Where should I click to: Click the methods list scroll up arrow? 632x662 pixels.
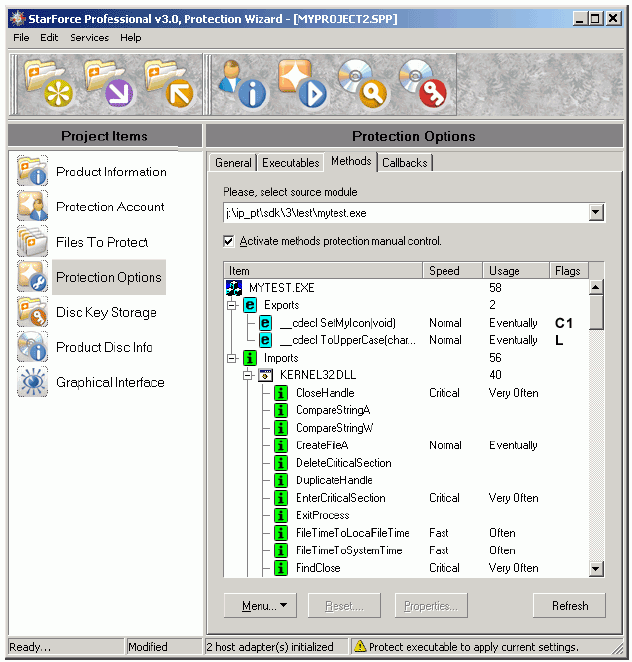point(596,288)
